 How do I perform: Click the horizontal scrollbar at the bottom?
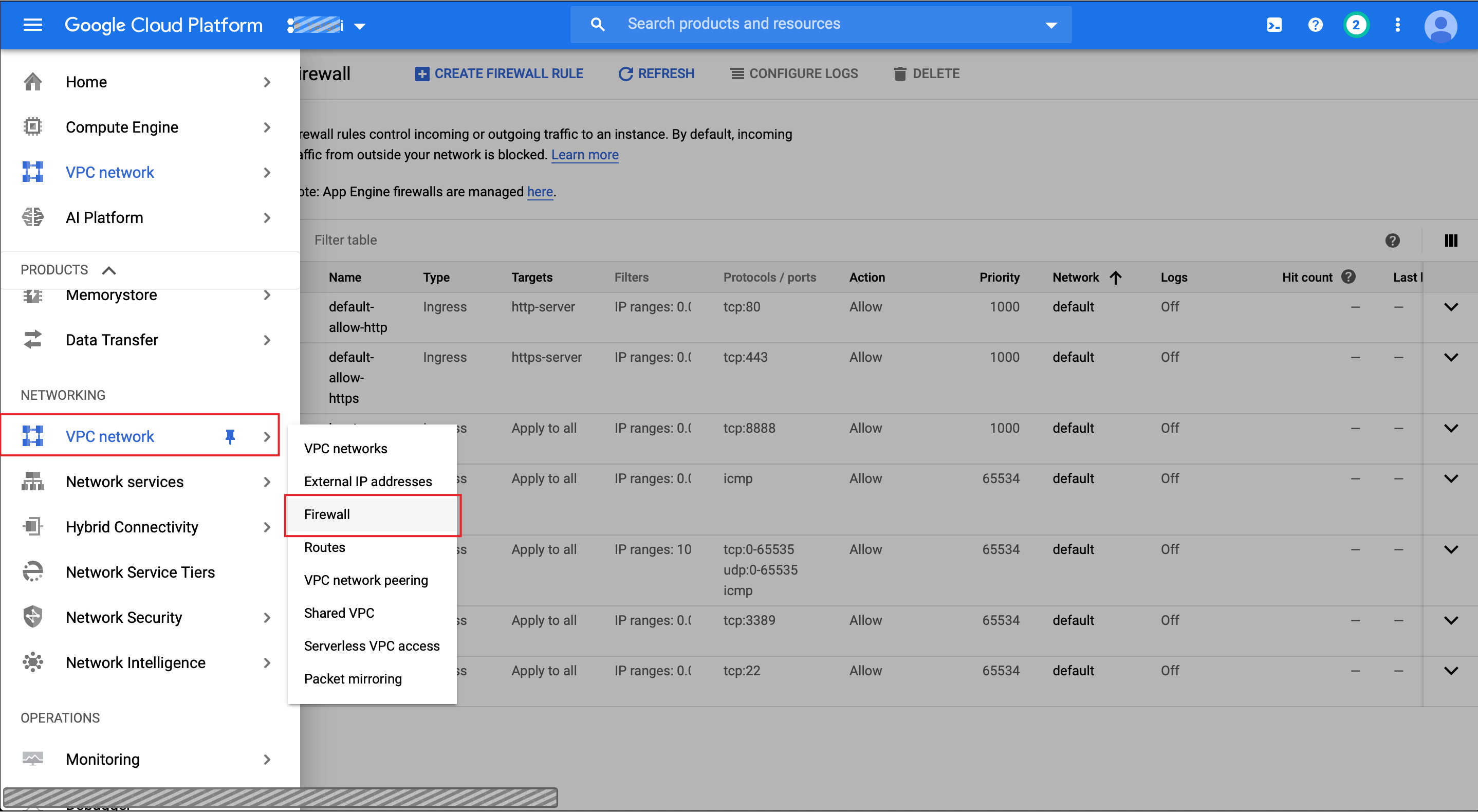click(x=280, y=797)
